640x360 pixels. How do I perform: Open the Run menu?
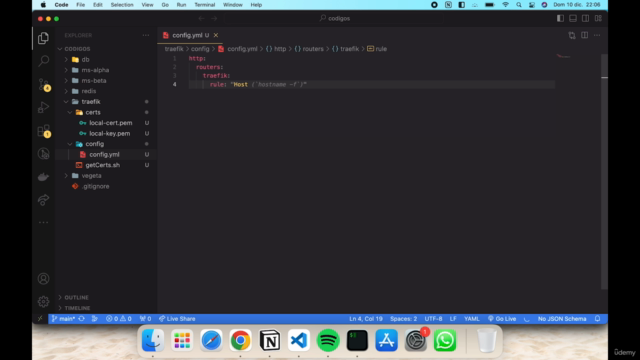point(181,5)
